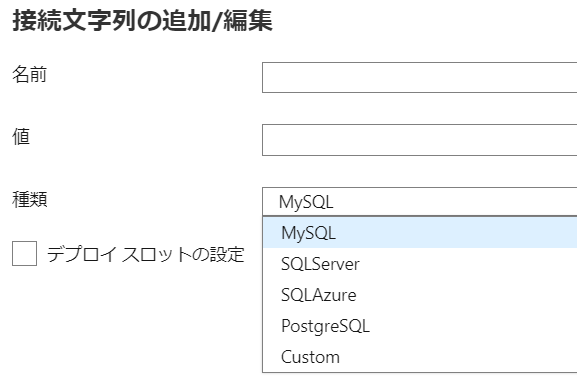Viewport: 577px width, 381px height.
Task: Enable the デプロイ スロットの設定 checkbox
Action: point(24,253)
